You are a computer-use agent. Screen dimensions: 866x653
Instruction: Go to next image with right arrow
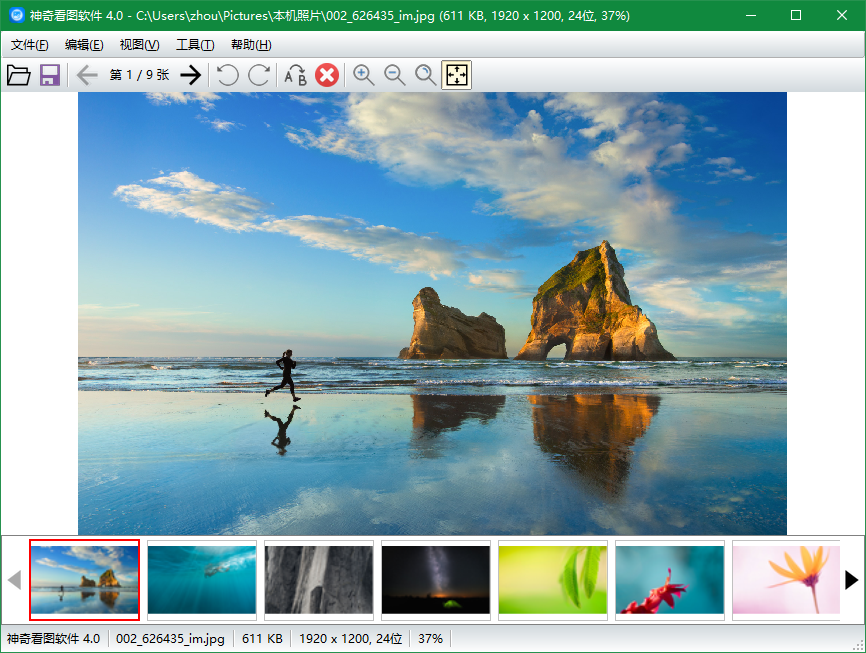(191, 75)
